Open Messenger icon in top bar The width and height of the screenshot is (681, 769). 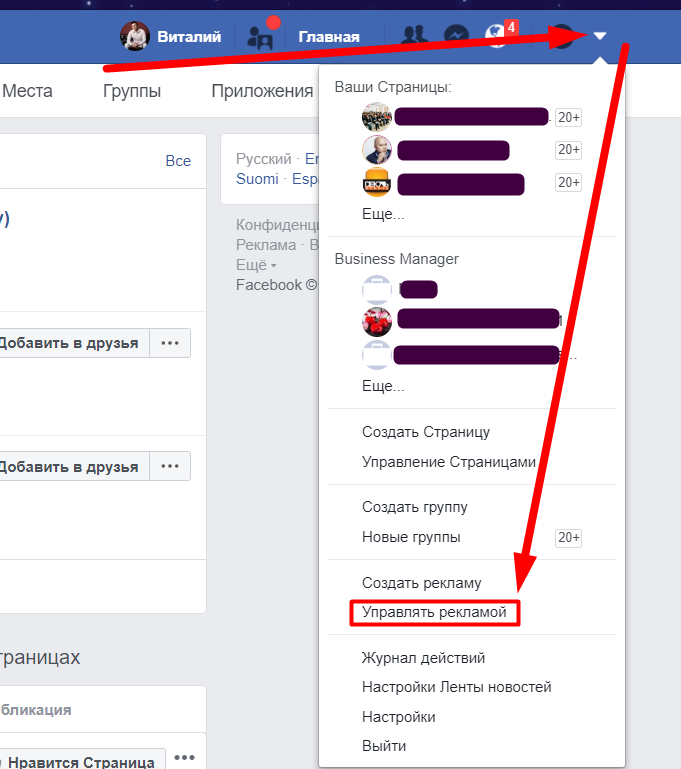(455, 36)
